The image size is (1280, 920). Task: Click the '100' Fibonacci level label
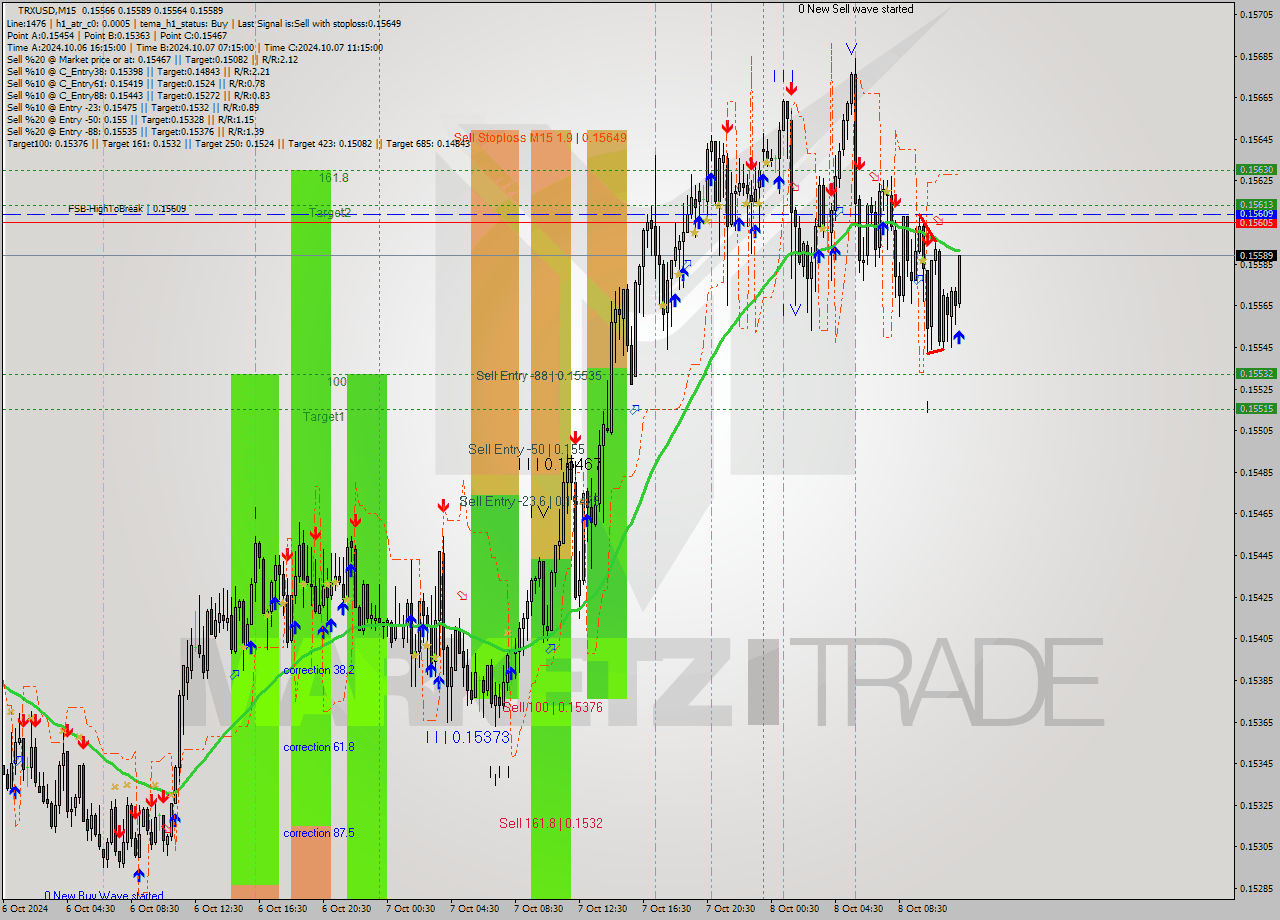[x=338, y=382]
